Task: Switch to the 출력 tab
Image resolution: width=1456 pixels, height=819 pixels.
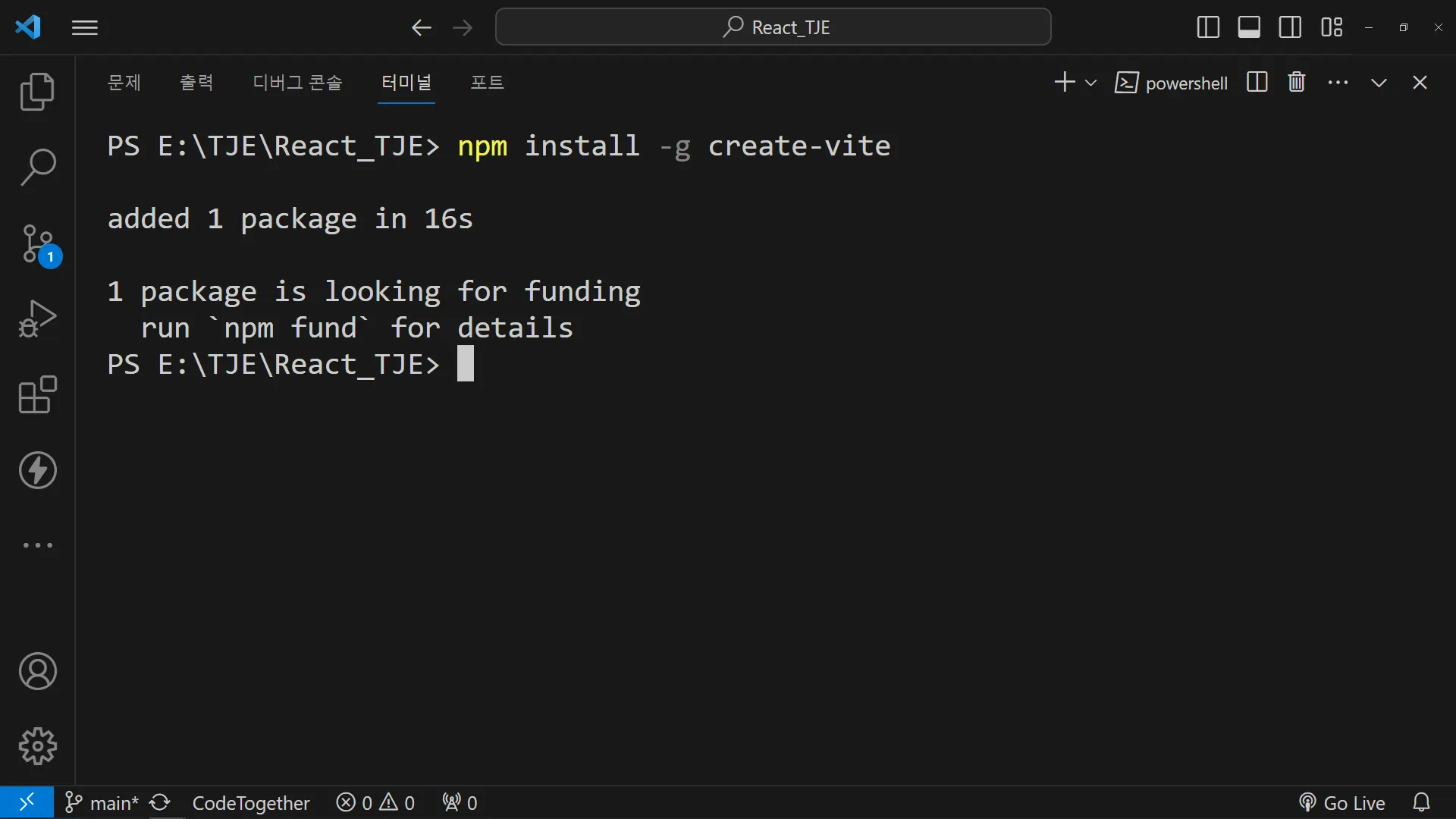Action: coord(196,82)
